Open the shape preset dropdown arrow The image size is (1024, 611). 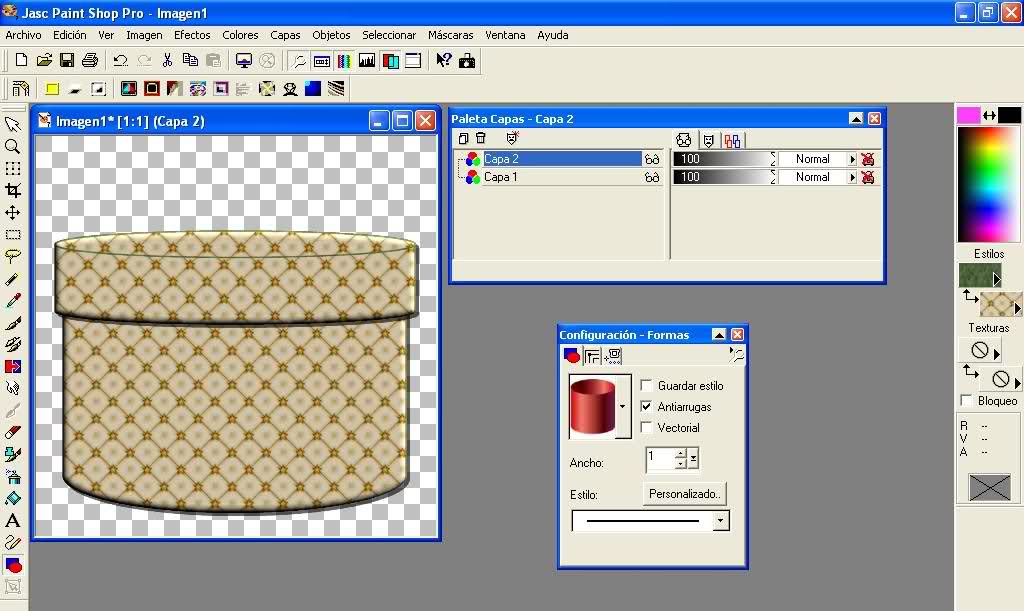coord(623,406)
